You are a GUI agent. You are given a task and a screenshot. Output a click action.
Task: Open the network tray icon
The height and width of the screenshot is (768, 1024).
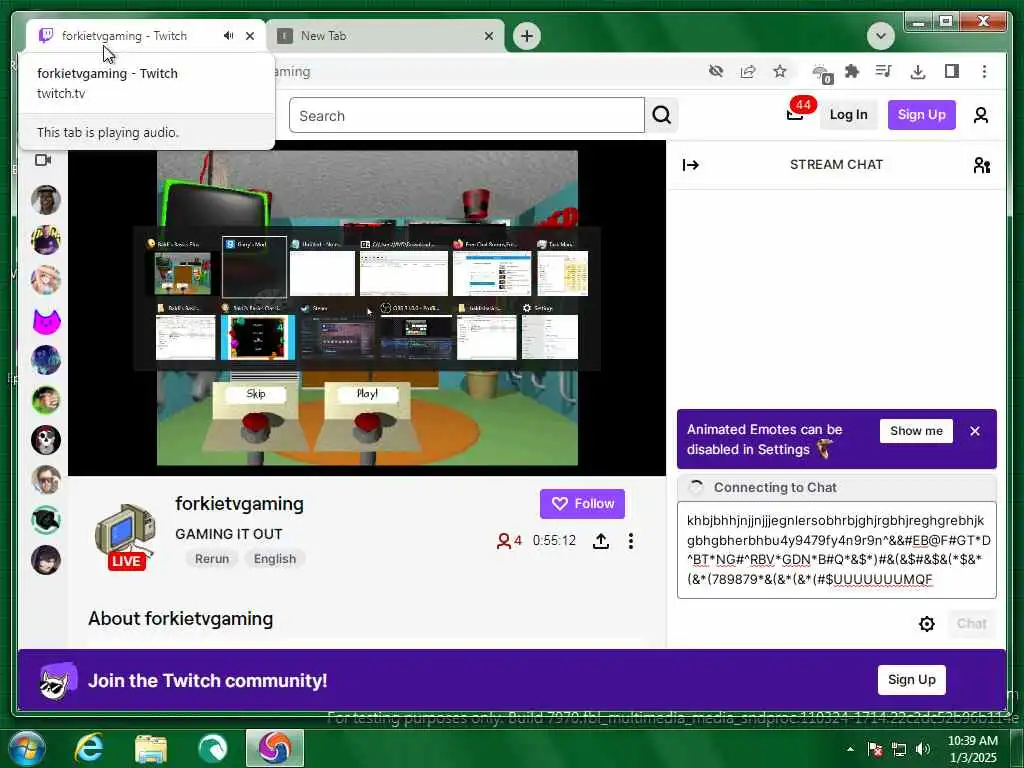click(899, 749)
